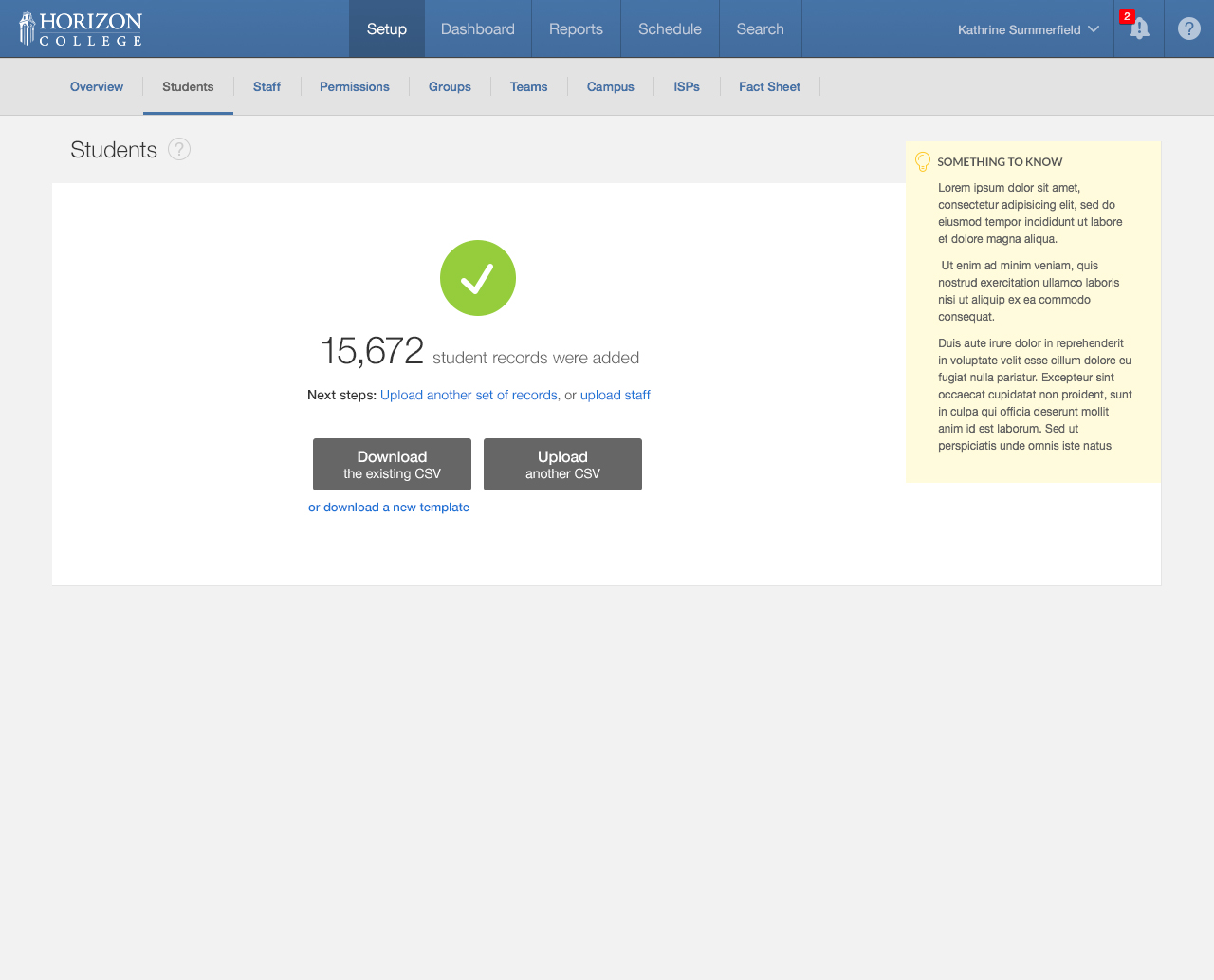Follow the 'upload staff' link
The height and width of the screenshot is (980, 1214).
616,395
